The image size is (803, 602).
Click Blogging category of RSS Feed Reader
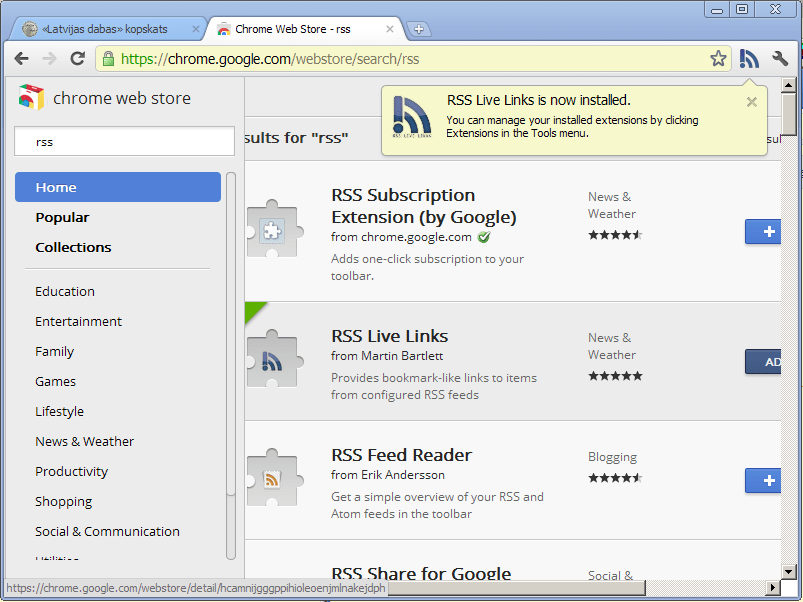[x=612, y=457]
